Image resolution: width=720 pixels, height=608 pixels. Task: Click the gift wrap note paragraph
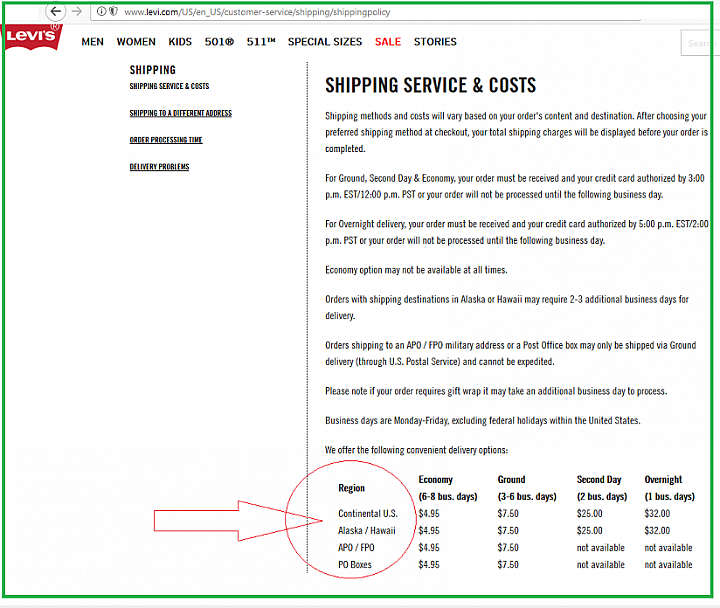point(496,391)
